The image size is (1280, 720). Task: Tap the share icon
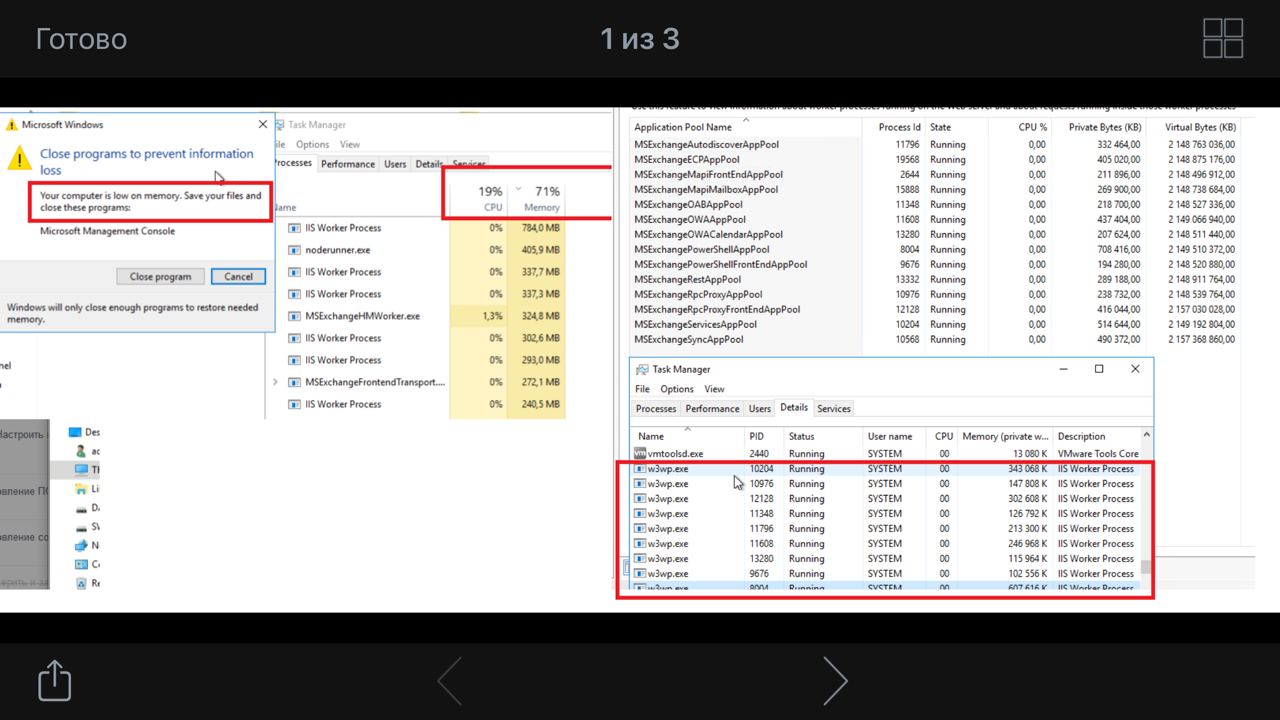55,681
